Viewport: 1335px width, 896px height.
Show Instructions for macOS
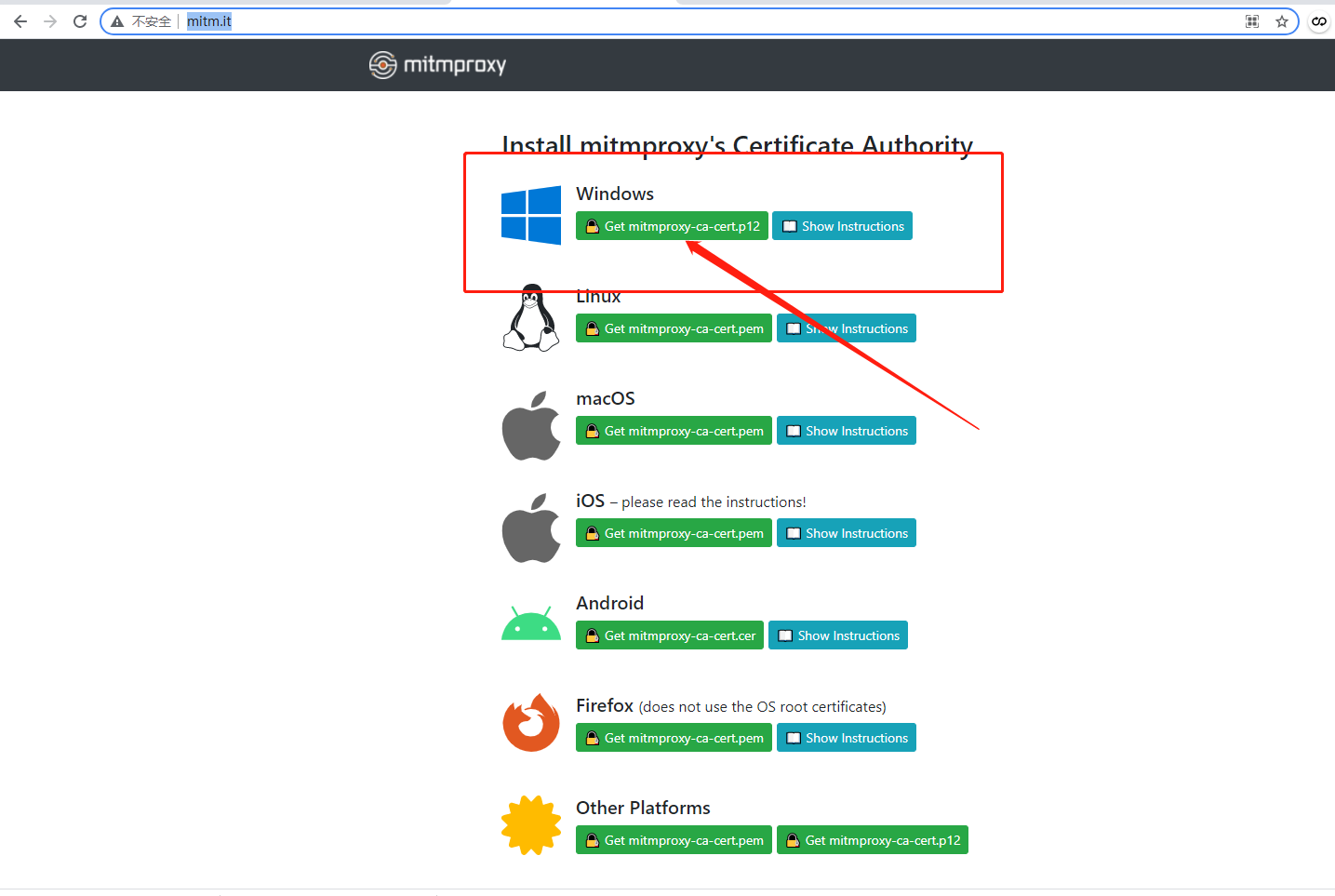tap(847, 430)
